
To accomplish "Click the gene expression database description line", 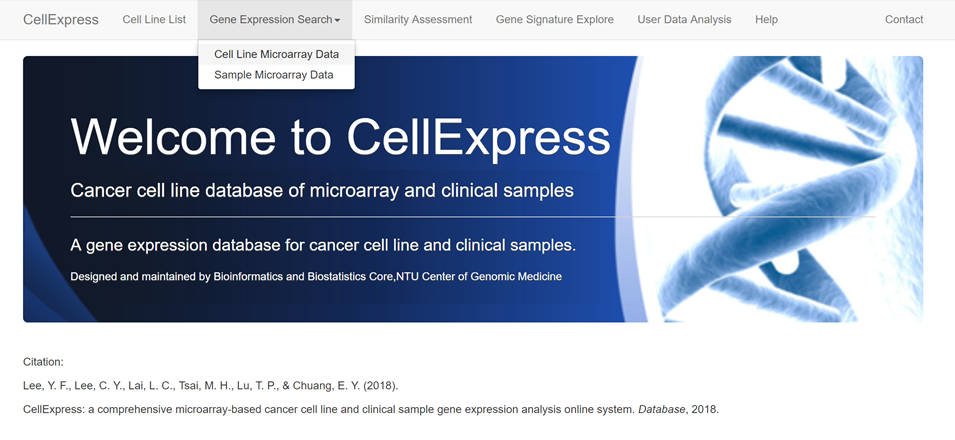I will coord(323,246).
